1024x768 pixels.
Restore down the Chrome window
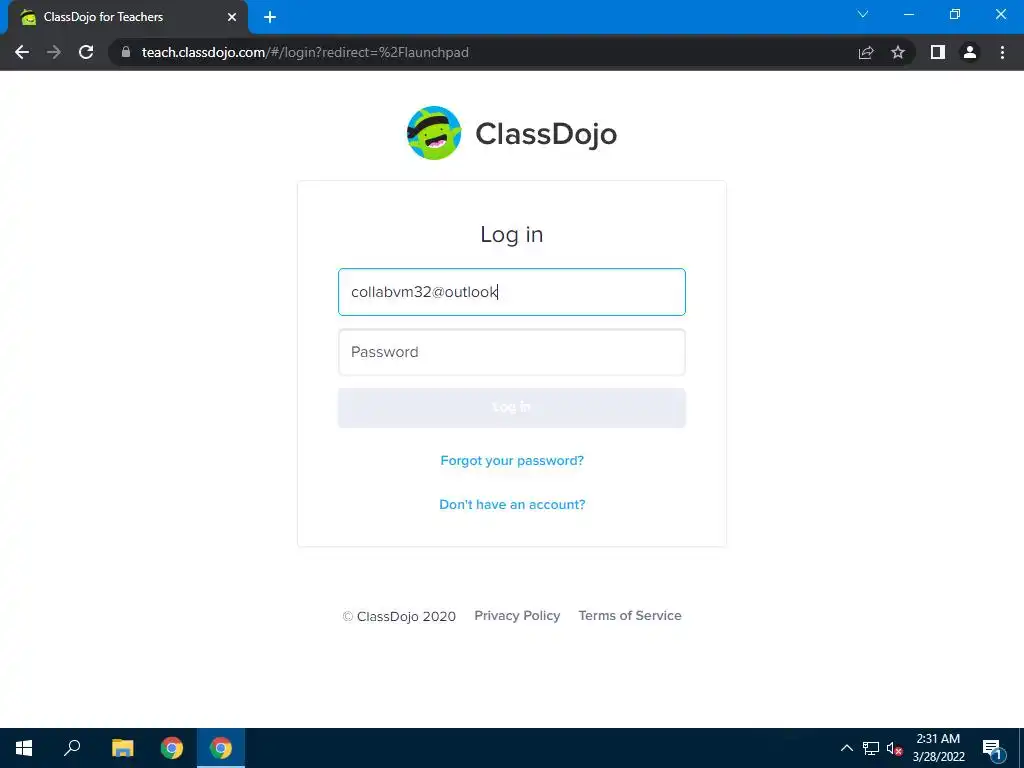[955, 14]
